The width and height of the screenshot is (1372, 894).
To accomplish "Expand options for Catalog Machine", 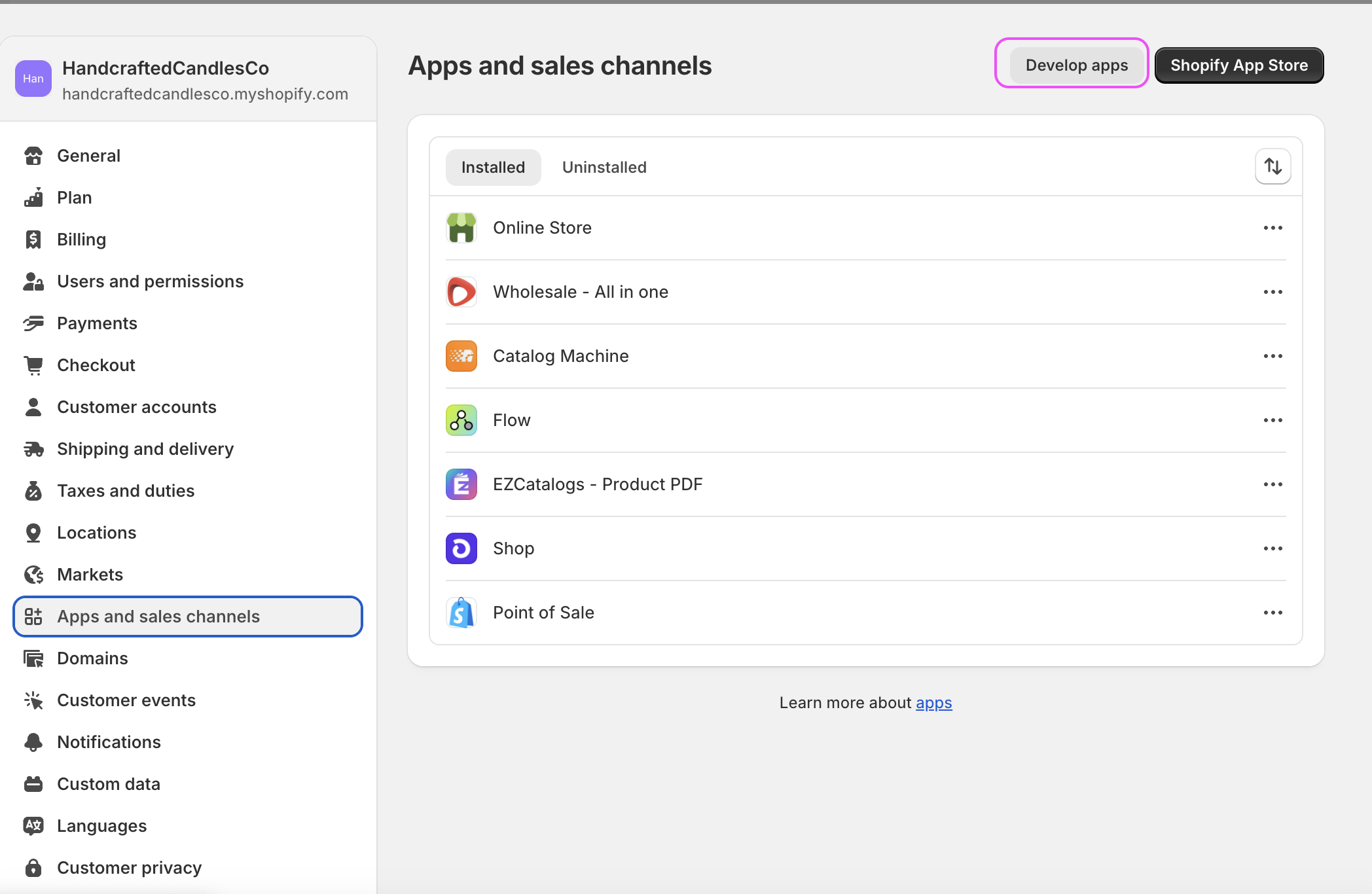I will click(1273, 356).
